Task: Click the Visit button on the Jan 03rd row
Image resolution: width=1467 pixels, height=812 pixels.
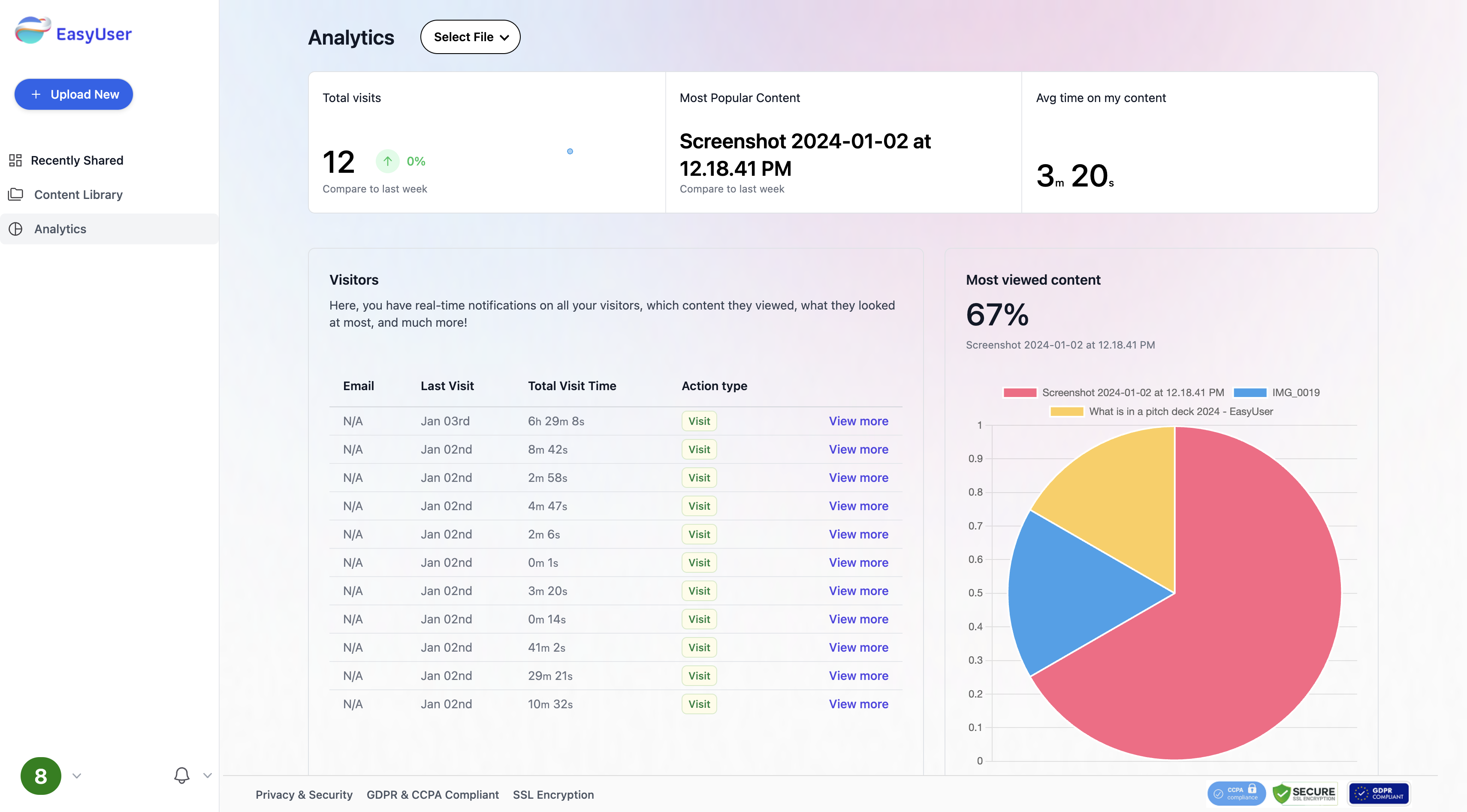Action: coord(699,421)
